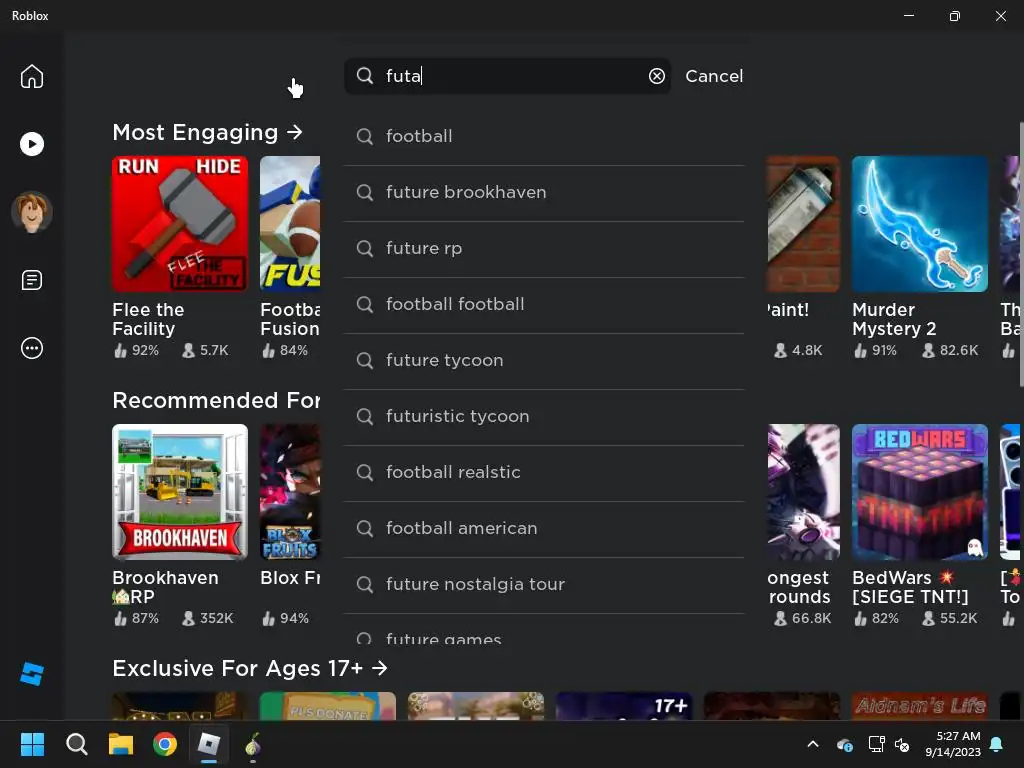Open the Aidnam's Life game thumbnail
The height and width of the screenshot is (768, 1024).
[920, 706]
